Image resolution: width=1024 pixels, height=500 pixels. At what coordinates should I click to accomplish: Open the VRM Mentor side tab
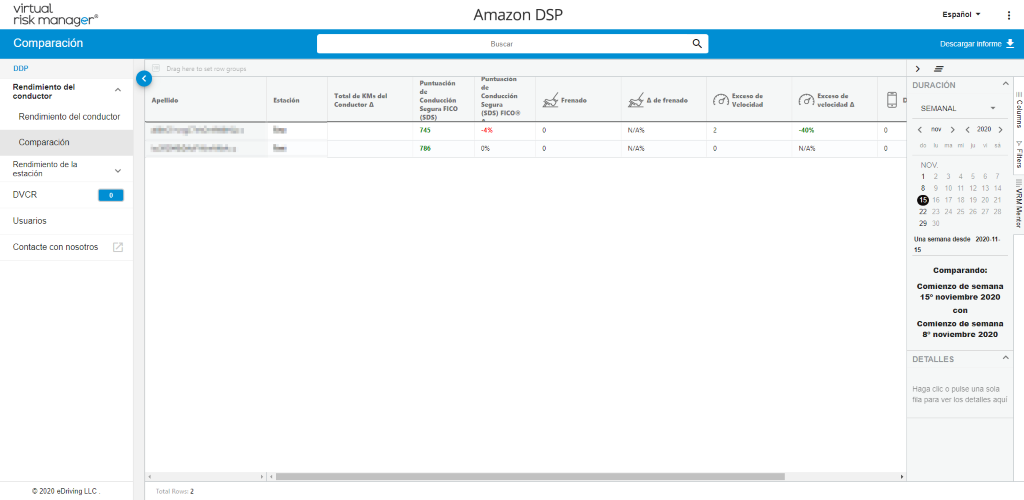pyautogui.click(x=1019, y=203)
